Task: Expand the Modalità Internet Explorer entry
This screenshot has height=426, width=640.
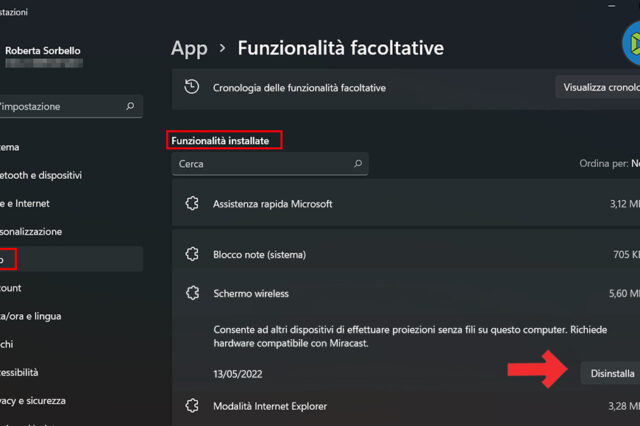Action: [x=400, y=405]
